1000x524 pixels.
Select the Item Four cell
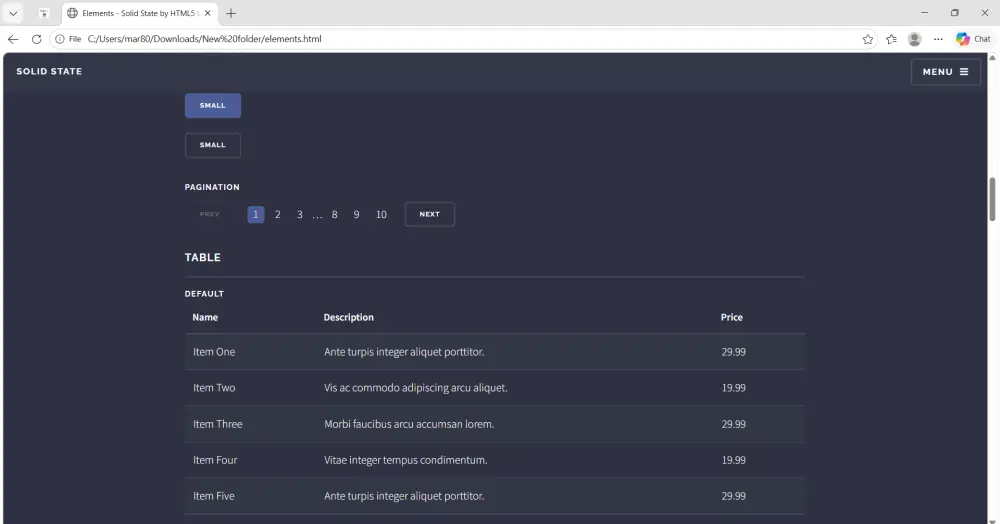(216, 460)
